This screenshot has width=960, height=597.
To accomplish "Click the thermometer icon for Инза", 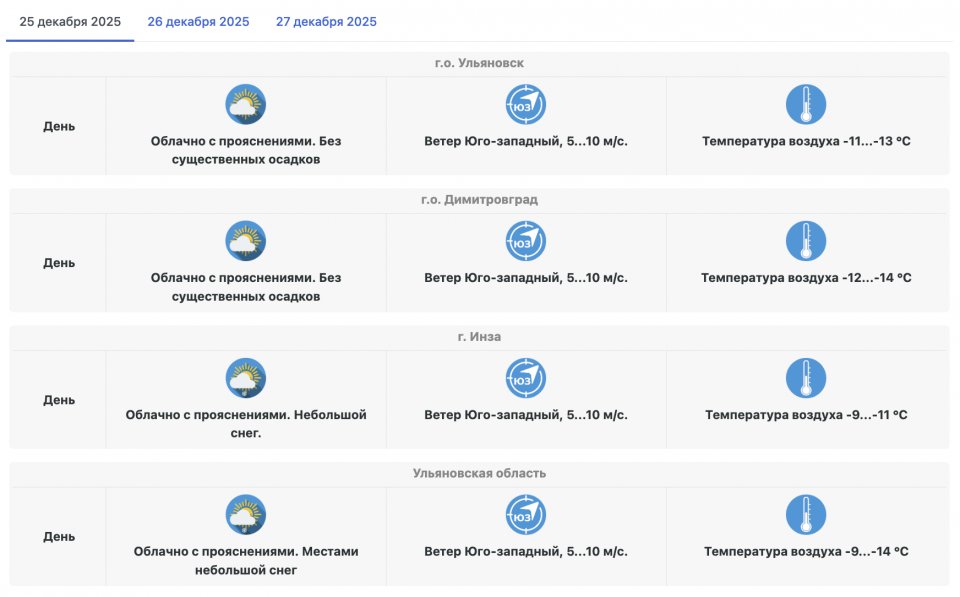I will (x=806, y=378).
